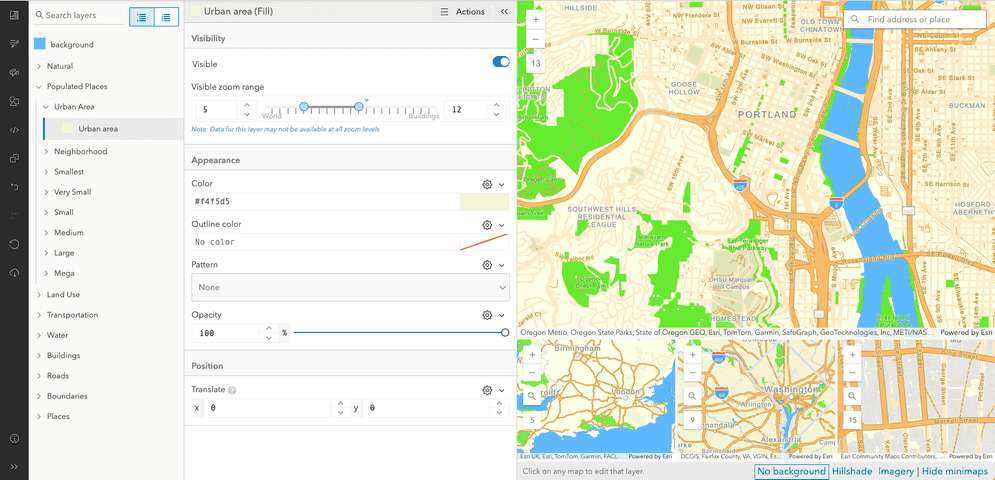995x480 pixels.
Task: Select the Water layer group
Action: (x=58, y=335)
